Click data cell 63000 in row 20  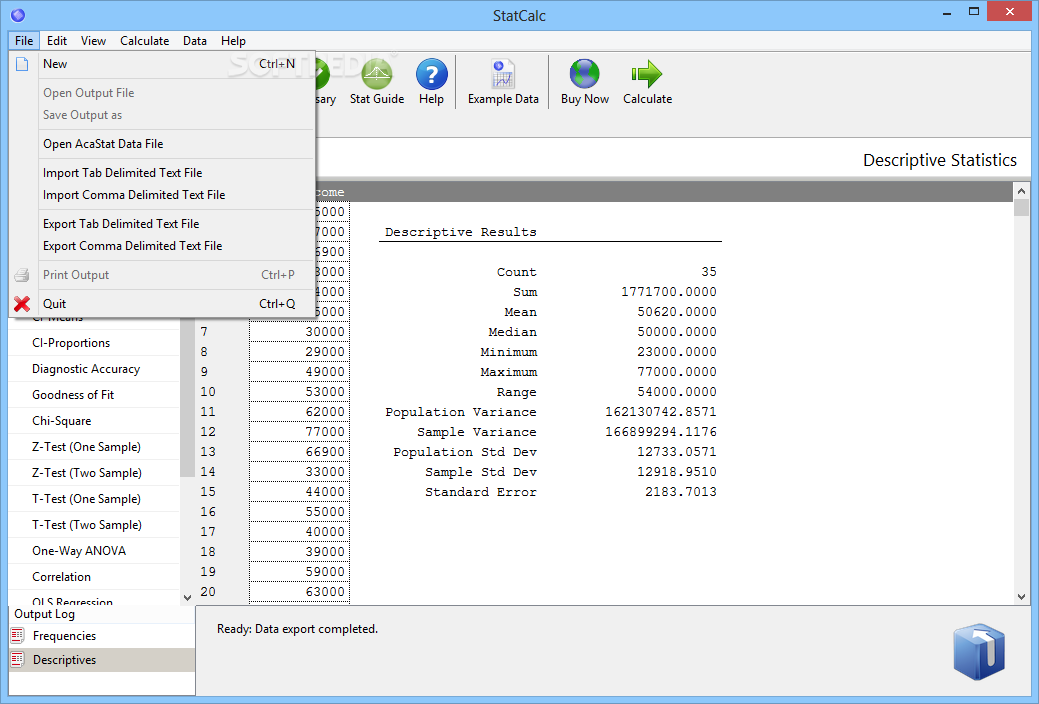tap(300, 591)
